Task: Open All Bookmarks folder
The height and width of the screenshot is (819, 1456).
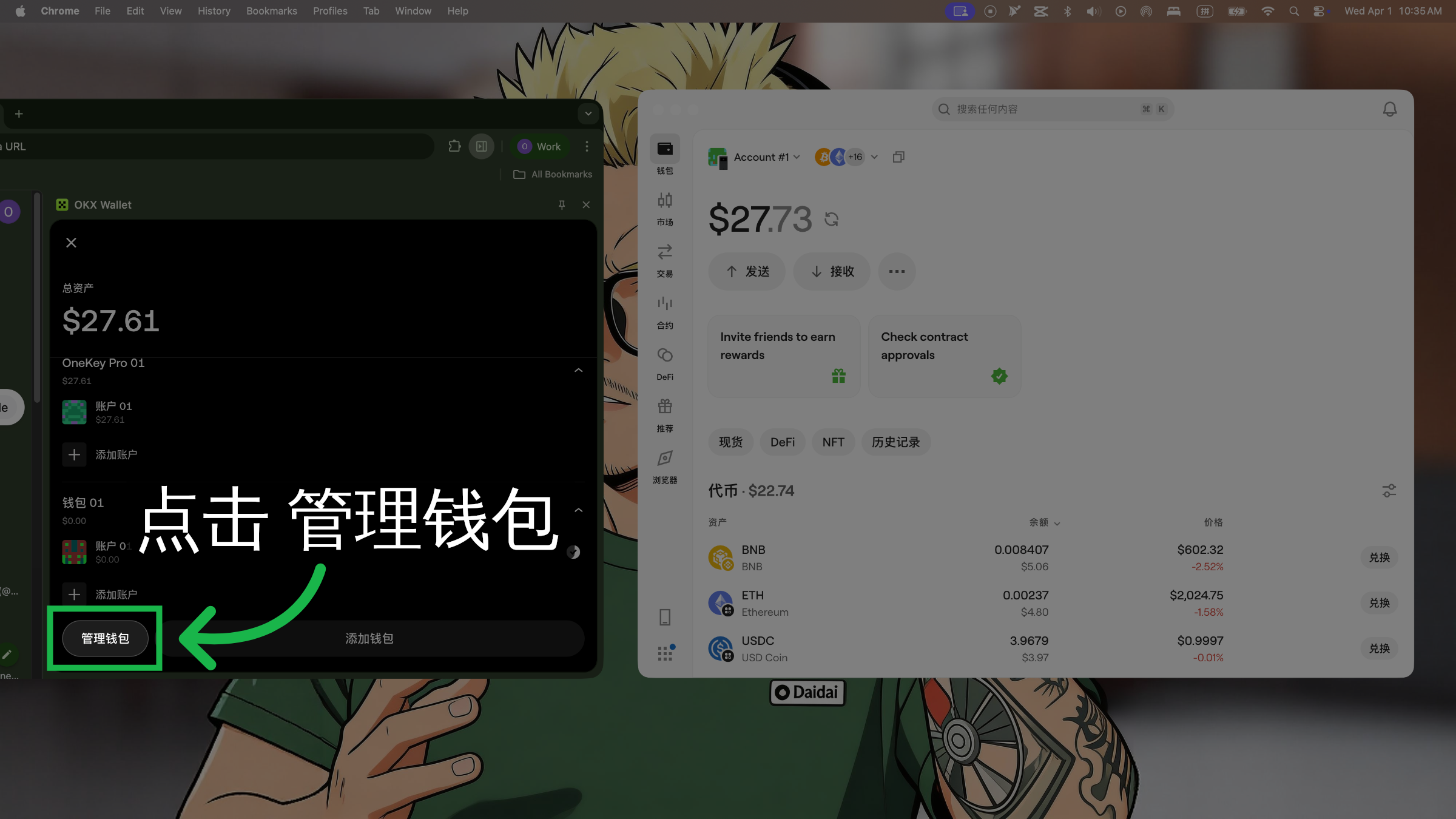Action: 553,174
